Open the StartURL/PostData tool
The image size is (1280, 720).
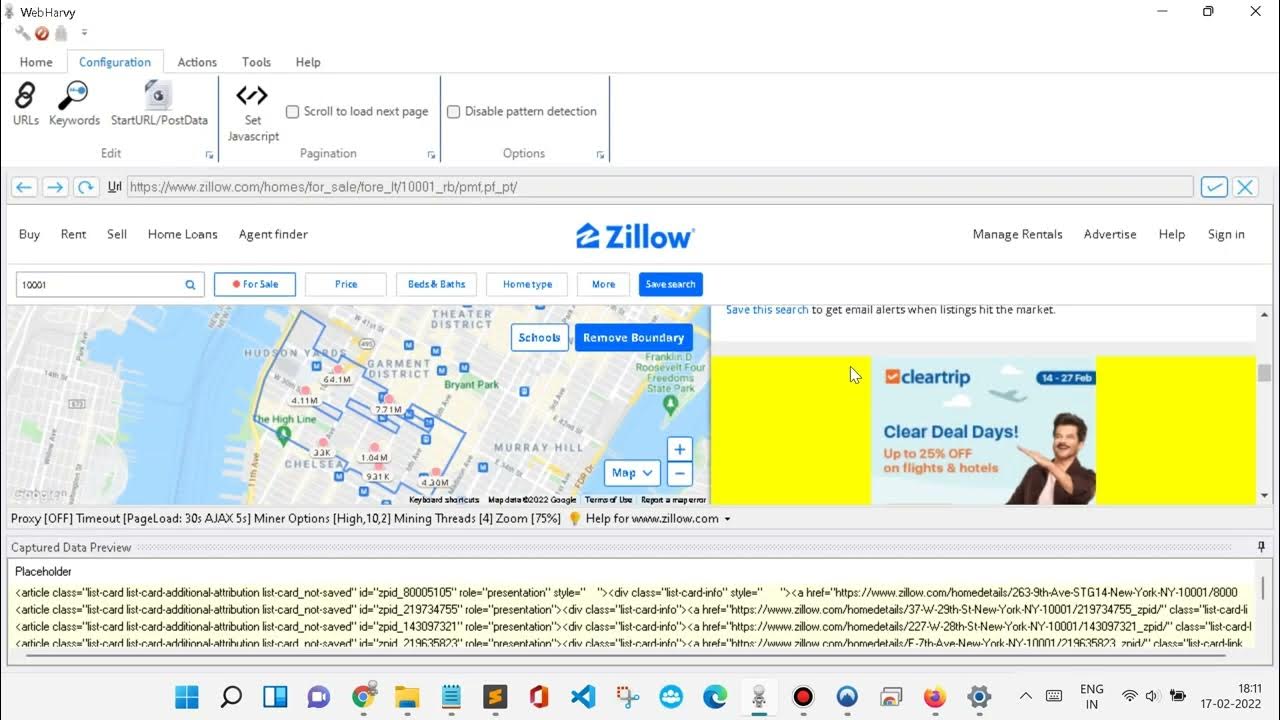point(159,104)
